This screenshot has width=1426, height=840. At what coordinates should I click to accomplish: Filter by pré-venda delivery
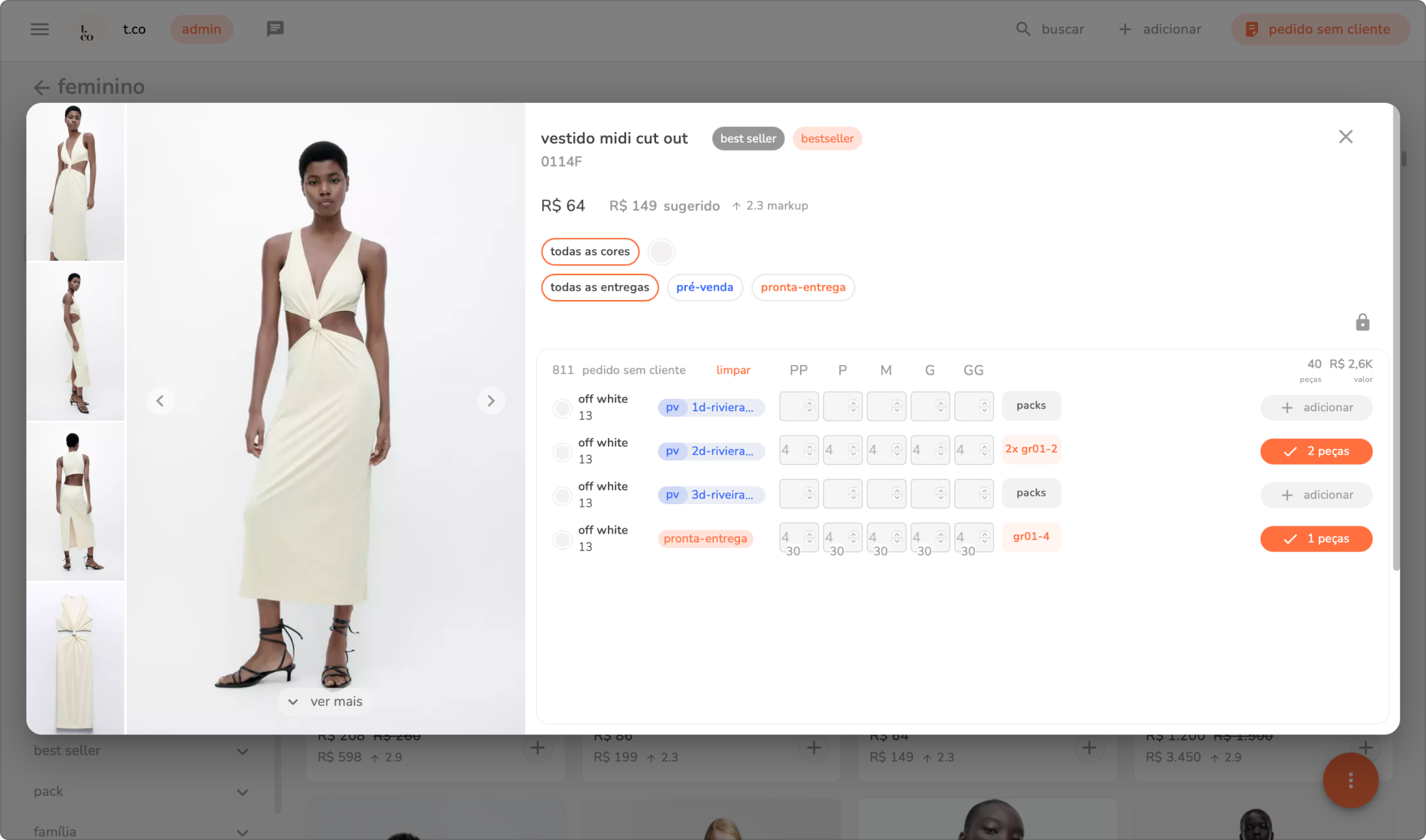coord(704,287)
